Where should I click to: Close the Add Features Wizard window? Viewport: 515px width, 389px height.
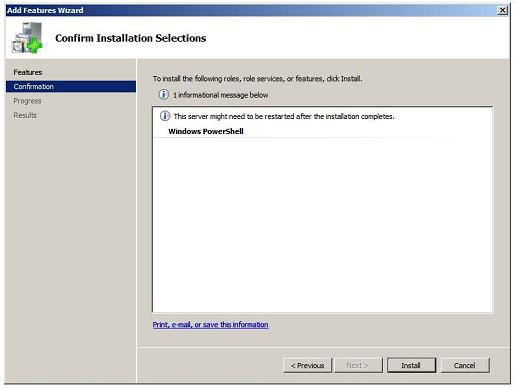click(502, 10)
